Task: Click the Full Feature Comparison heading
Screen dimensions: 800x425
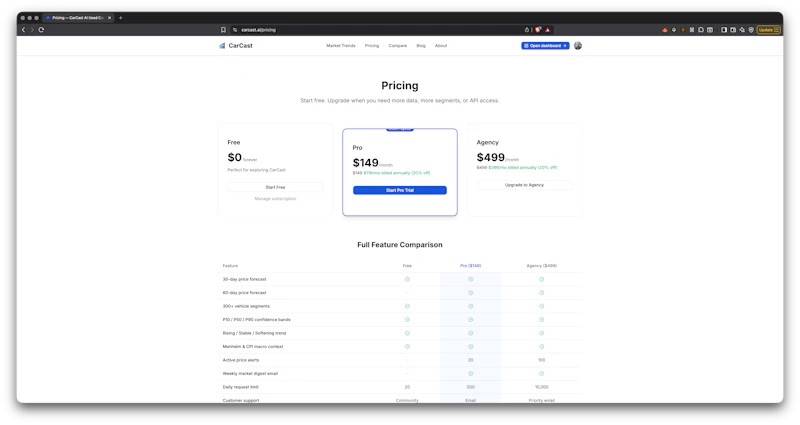Action: 399,245
